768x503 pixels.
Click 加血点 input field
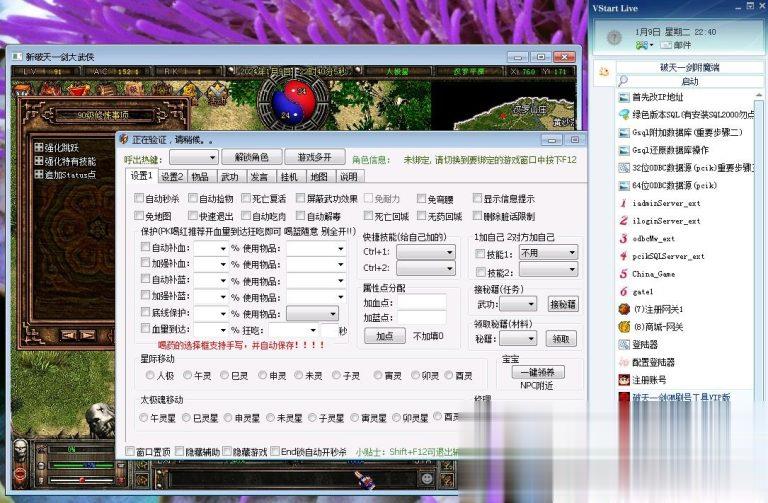point(421,302)
